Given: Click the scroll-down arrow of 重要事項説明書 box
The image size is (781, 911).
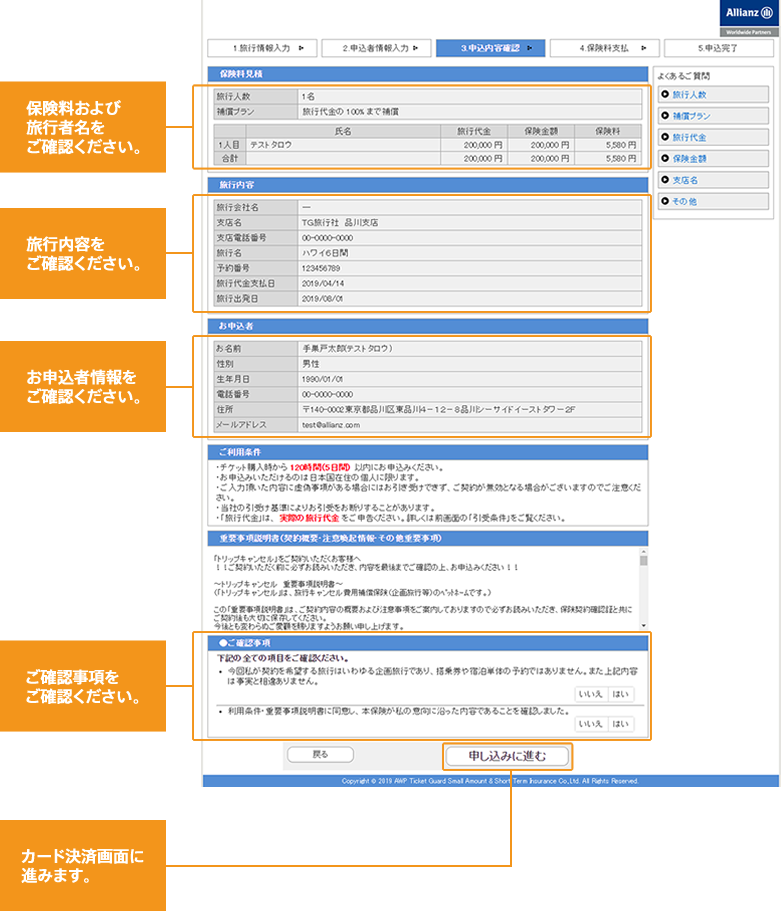Looking at the screenshot, I should click(x=644, y=627).
